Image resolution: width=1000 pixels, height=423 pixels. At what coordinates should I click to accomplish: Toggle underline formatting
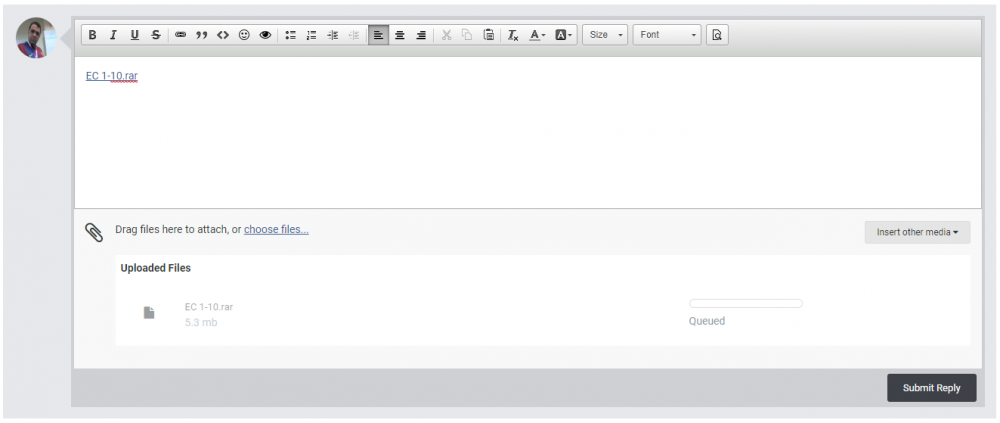(135, 35)
